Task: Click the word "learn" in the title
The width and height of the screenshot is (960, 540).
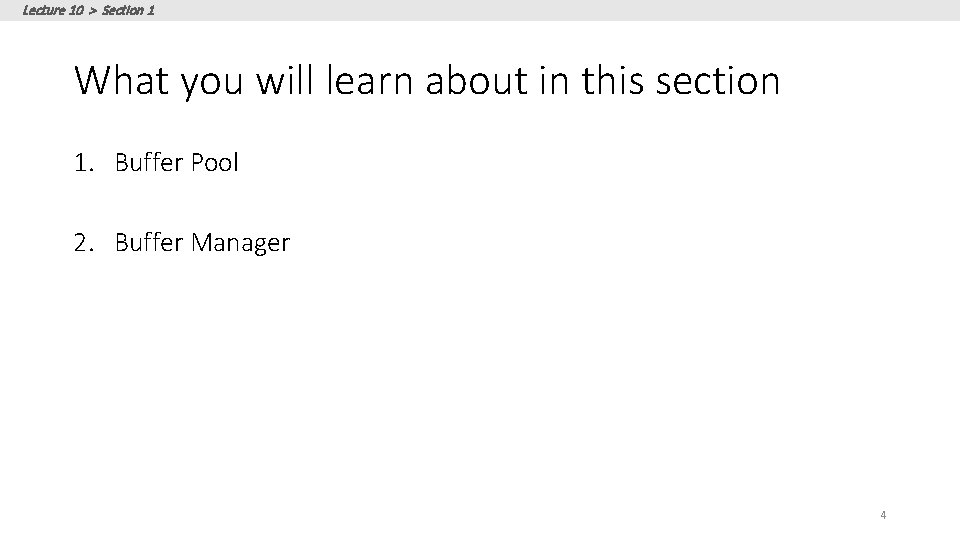Action: pos(370,80)
